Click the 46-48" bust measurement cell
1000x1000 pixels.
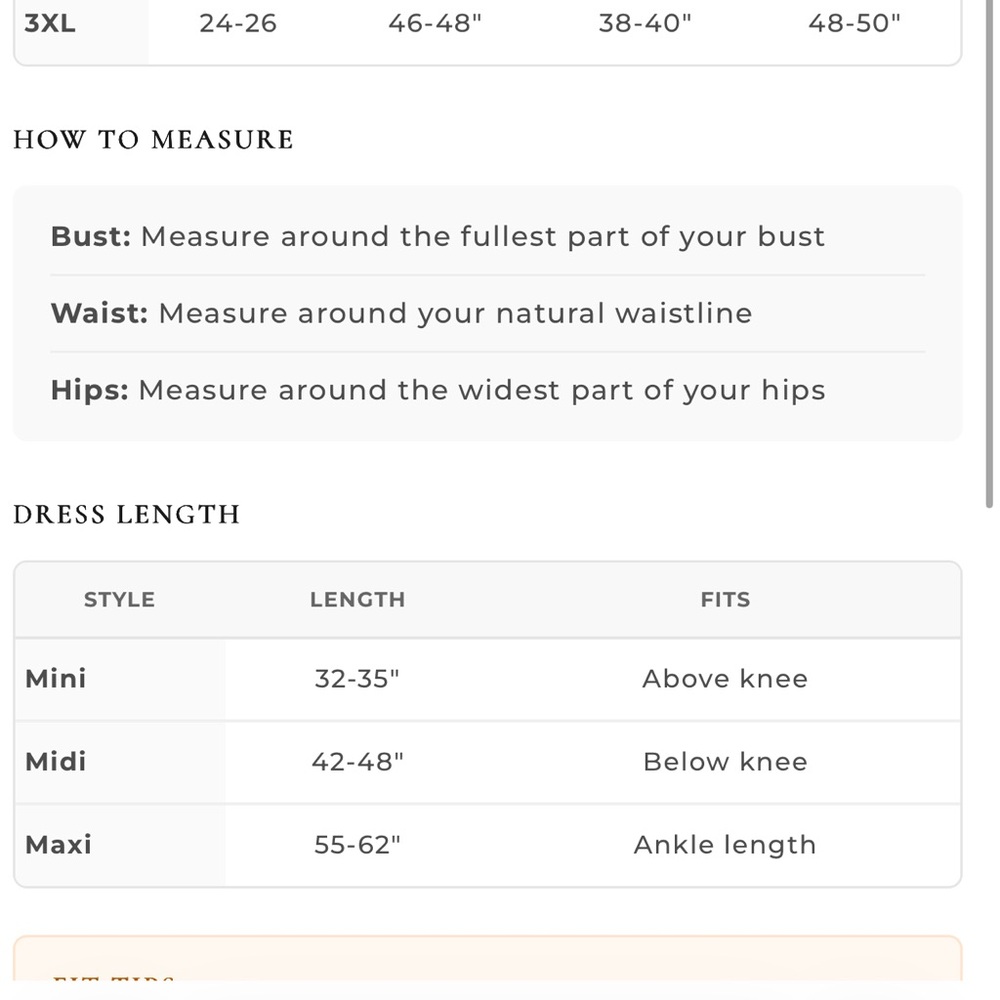[435, 24]
